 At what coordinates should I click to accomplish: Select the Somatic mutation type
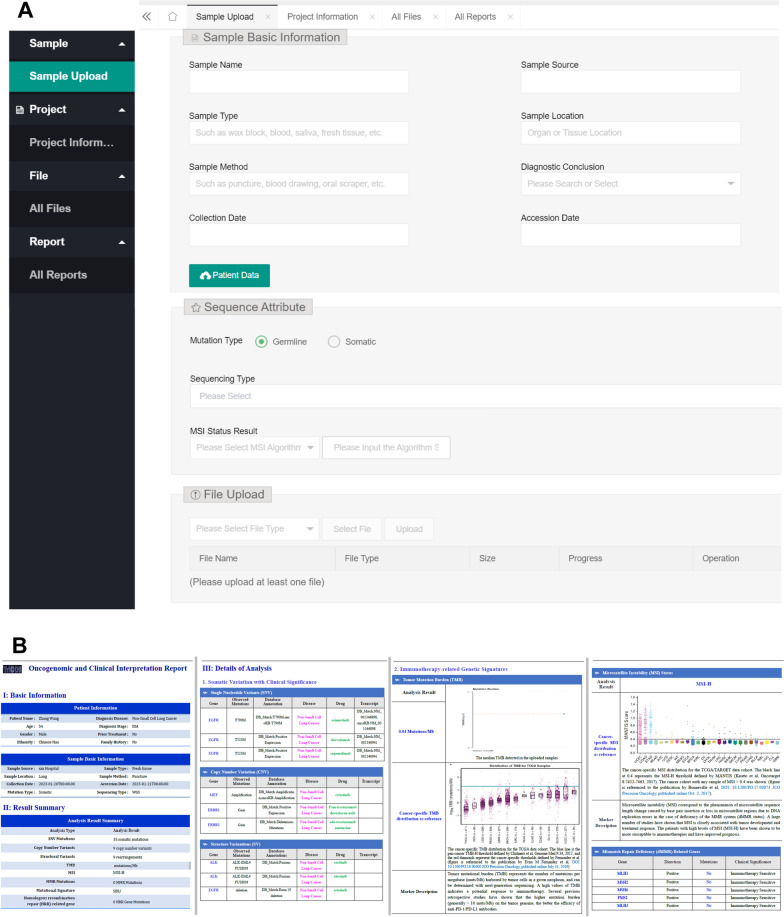click(x=334, y=342)
